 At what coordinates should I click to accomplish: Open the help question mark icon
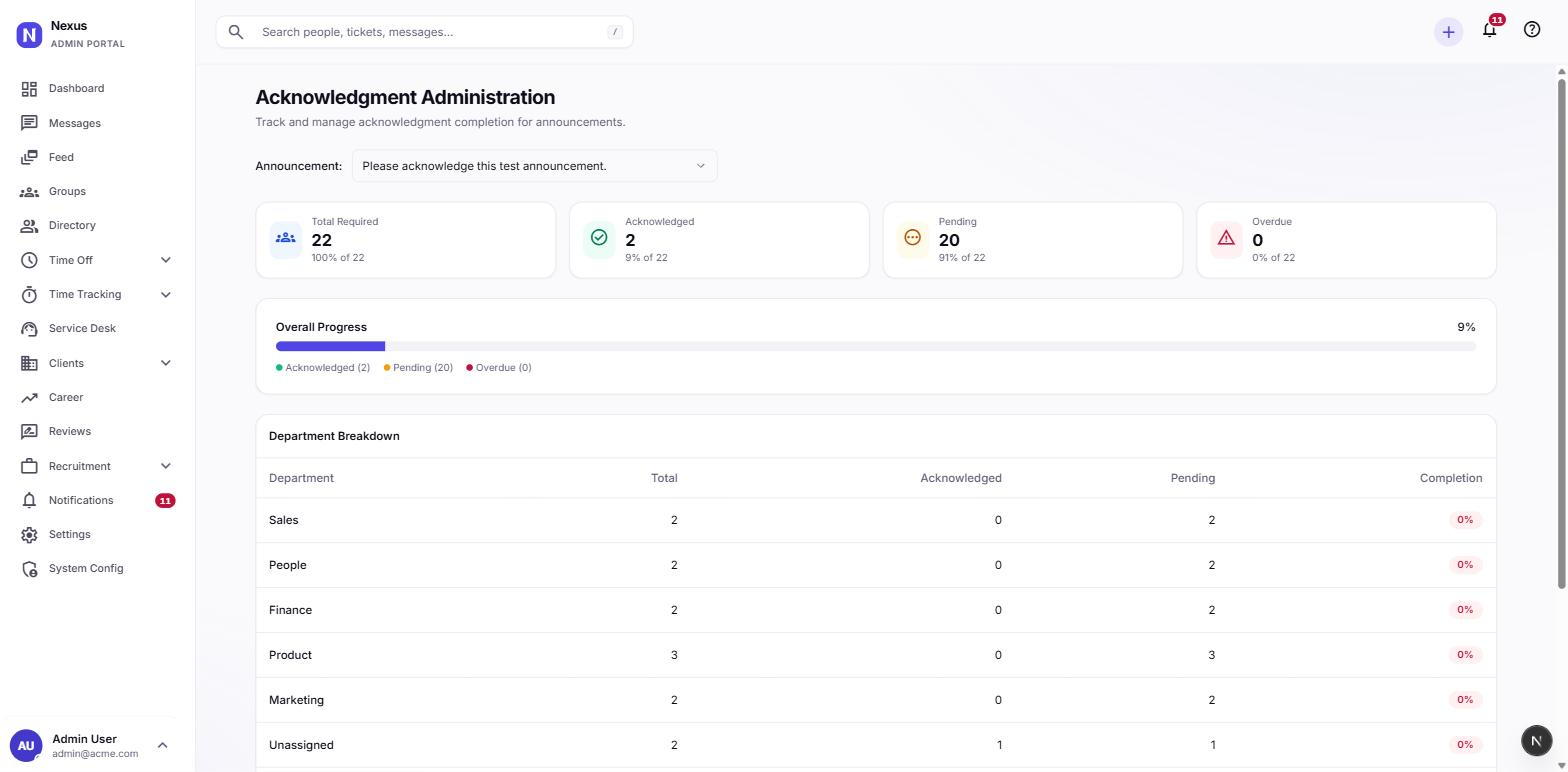point(1532,30)
